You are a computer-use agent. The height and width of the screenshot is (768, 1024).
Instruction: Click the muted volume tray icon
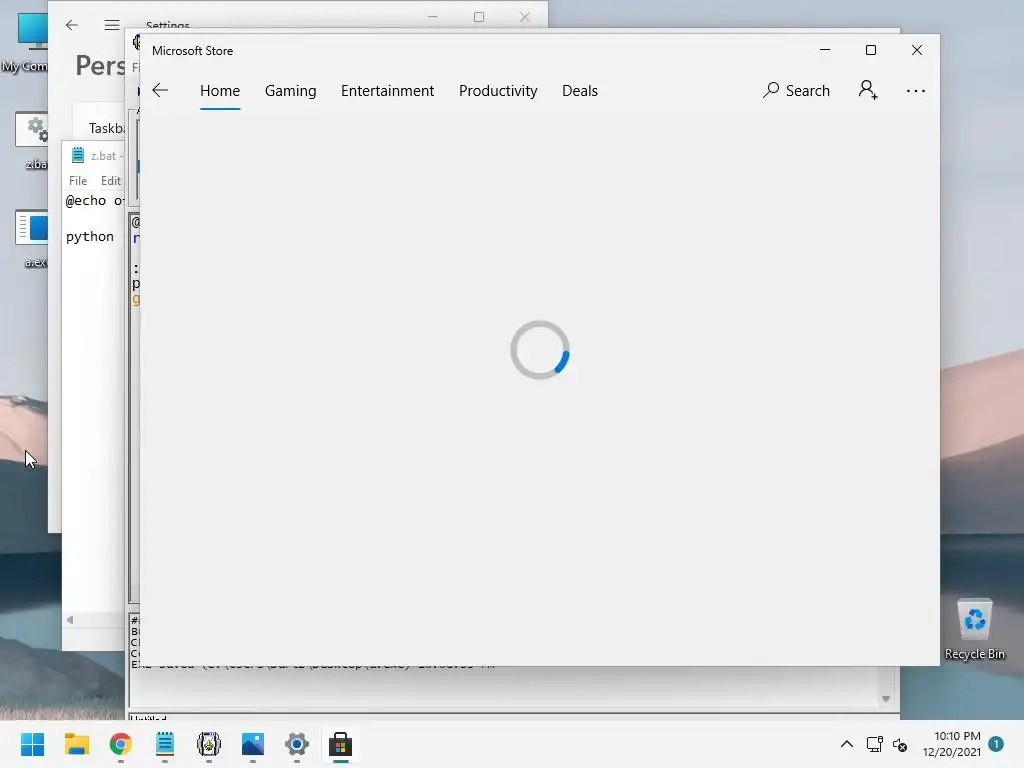(901, 744)
